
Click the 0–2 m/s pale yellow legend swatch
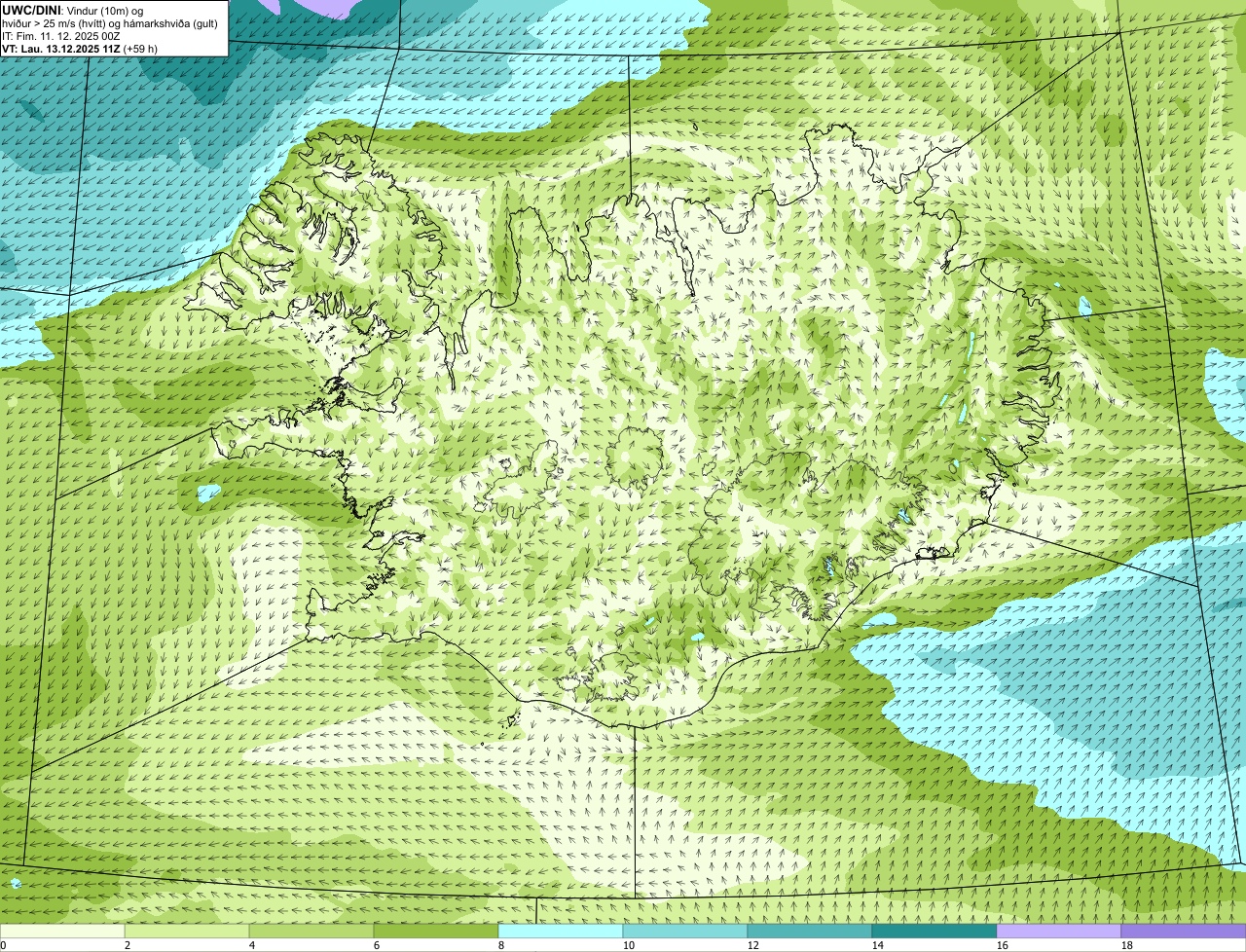tap(62, 932)
